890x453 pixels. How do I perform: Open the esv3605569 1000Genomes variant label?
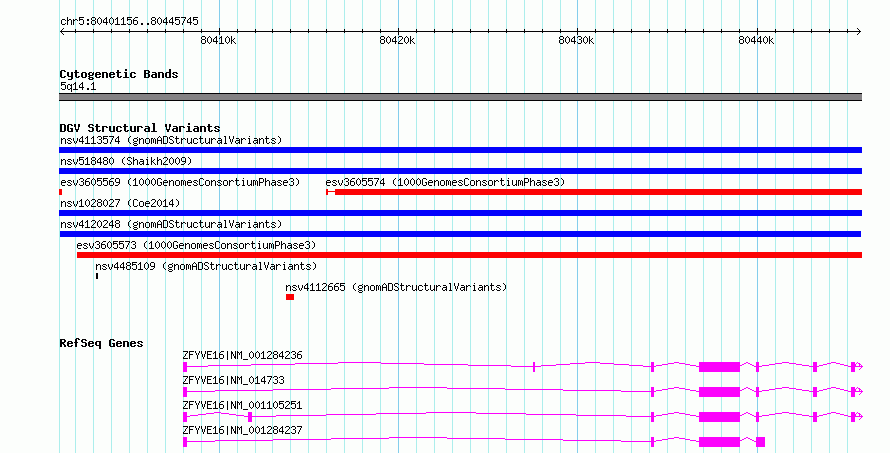tap(180, 182)
